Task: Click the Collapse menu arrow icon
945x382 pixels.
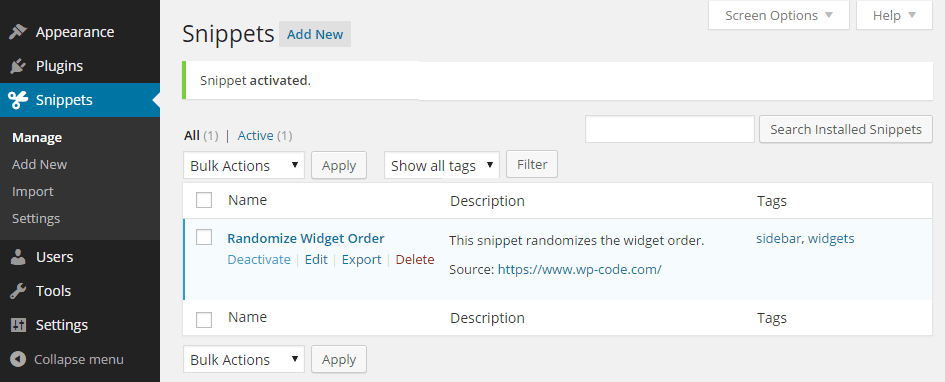Action: [18, 360]
